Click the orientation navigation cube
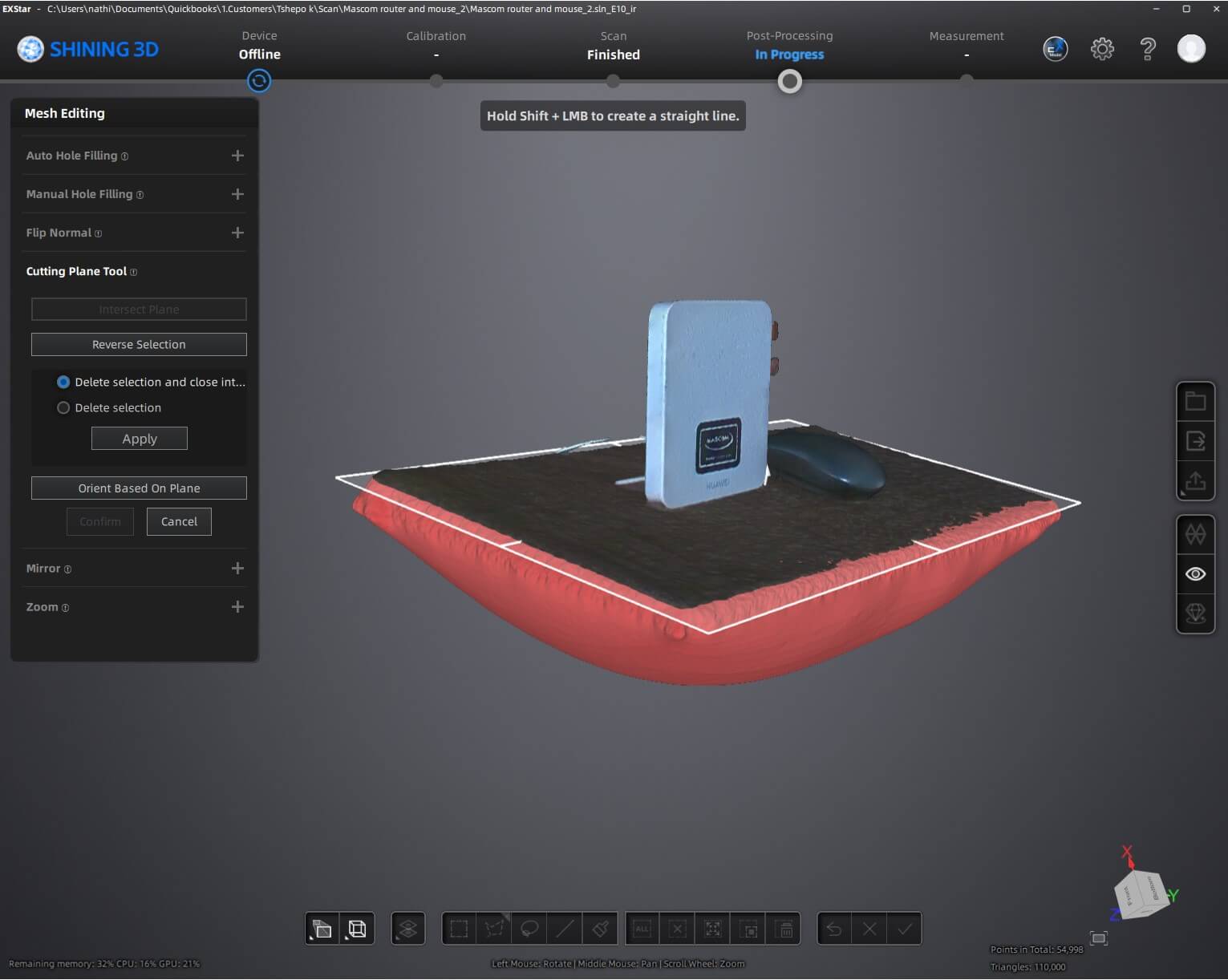1228x980 pixels. tap(1139, 892)
